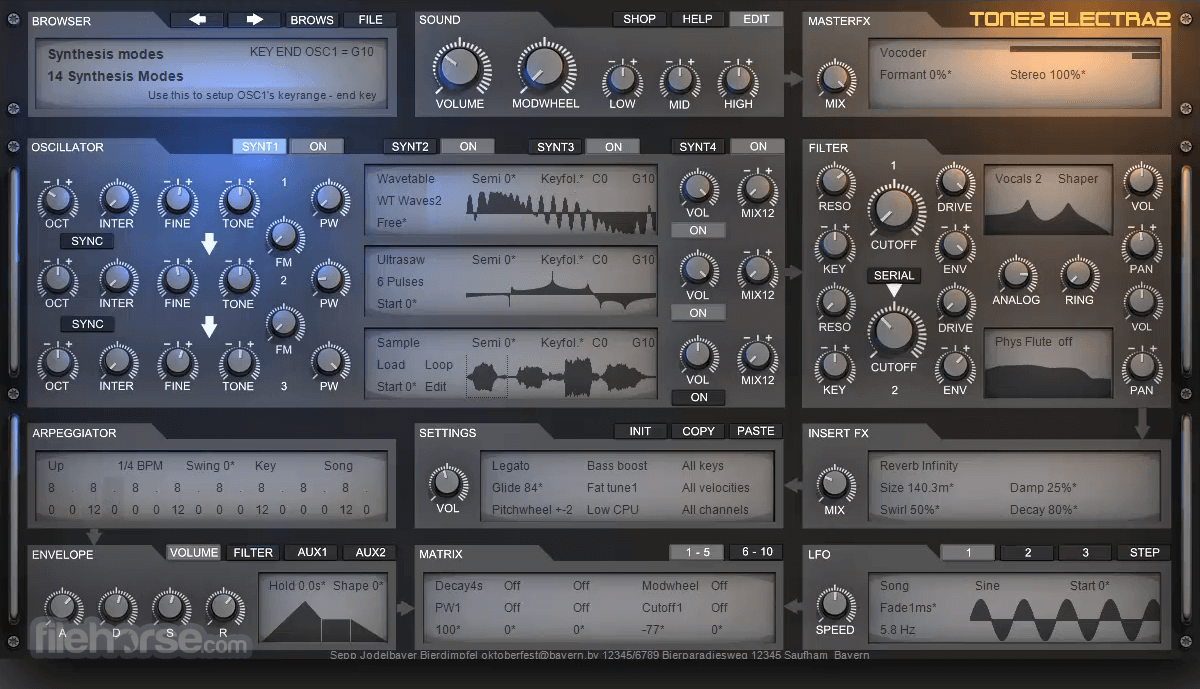Click the VOLUME knob in Sound panel
The height and width of the screenshot is (689, 1200).
459,68
